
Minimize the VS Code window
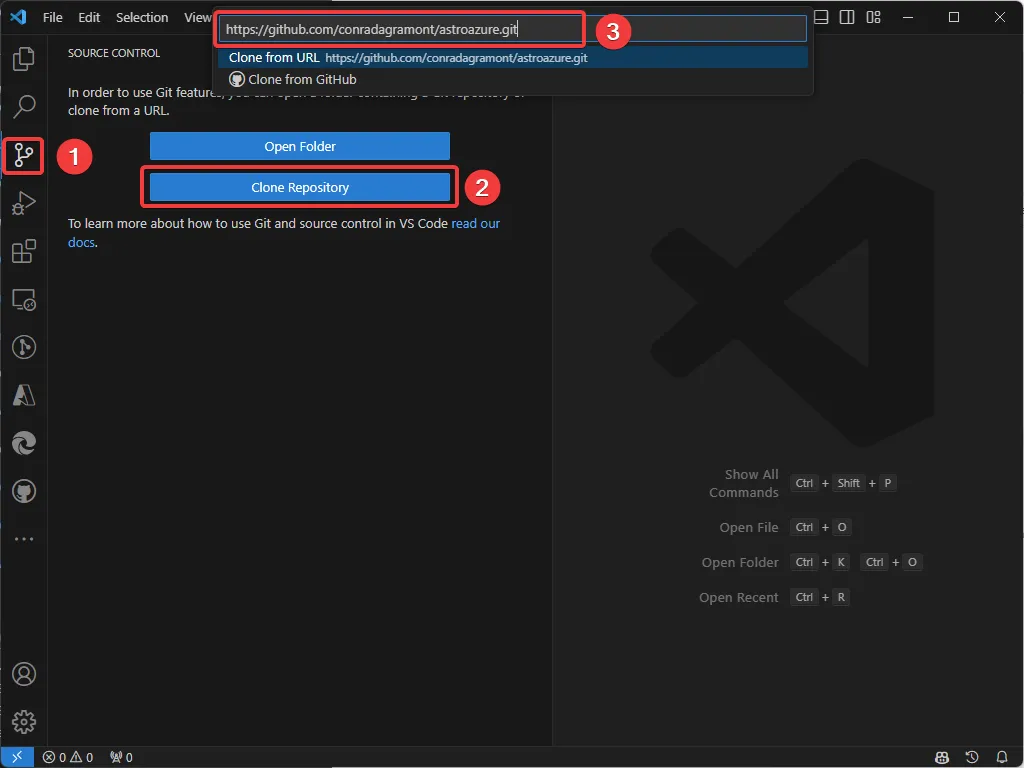pyautogui.click(x=908, y=17)
